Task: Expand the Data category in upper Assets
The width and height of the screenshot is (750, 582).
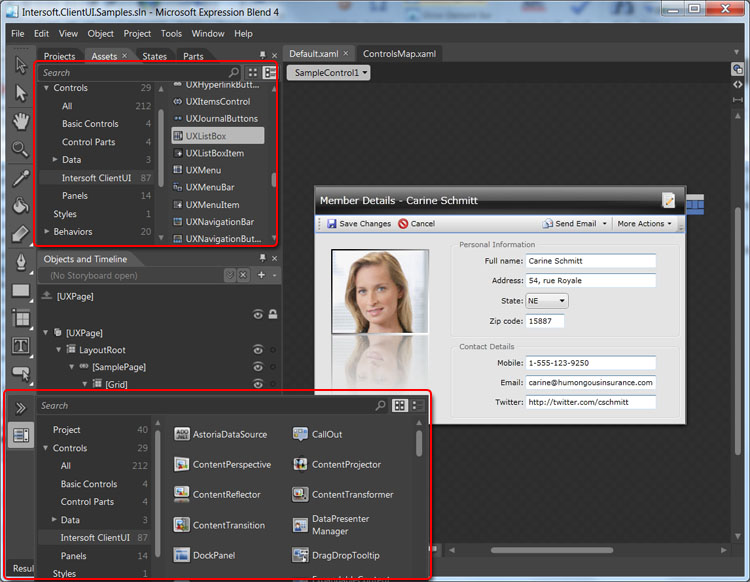Action: [x=55, y=159]
